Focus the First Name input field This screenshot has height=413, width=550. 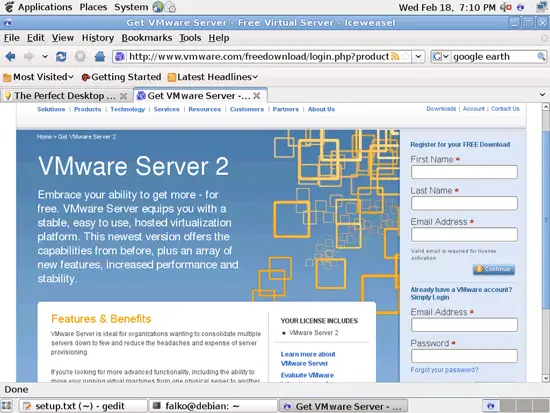click(x=464, y=172)
